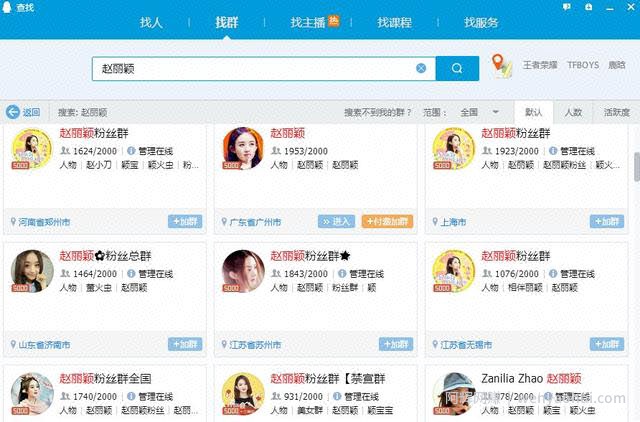Image resolution: width=640 pixels, height=422 pixels.
Task: Open group title 赵丽颖粉丝群全国
Action: pyautogui.click(x=105, y=379)
